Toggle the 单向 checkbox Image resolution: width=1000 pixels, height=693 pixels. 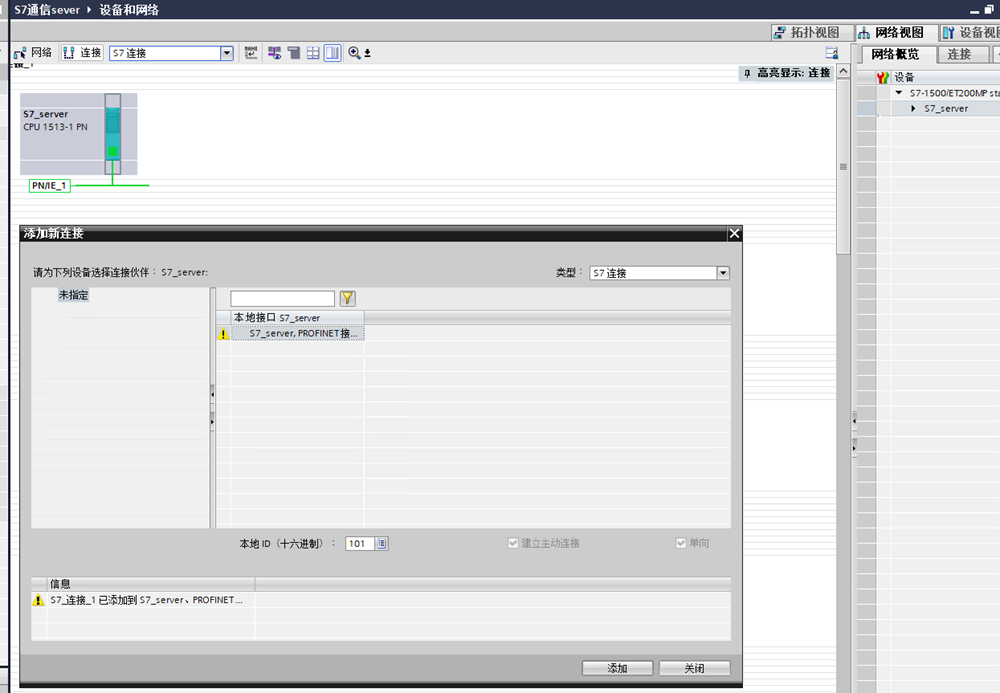681,543
